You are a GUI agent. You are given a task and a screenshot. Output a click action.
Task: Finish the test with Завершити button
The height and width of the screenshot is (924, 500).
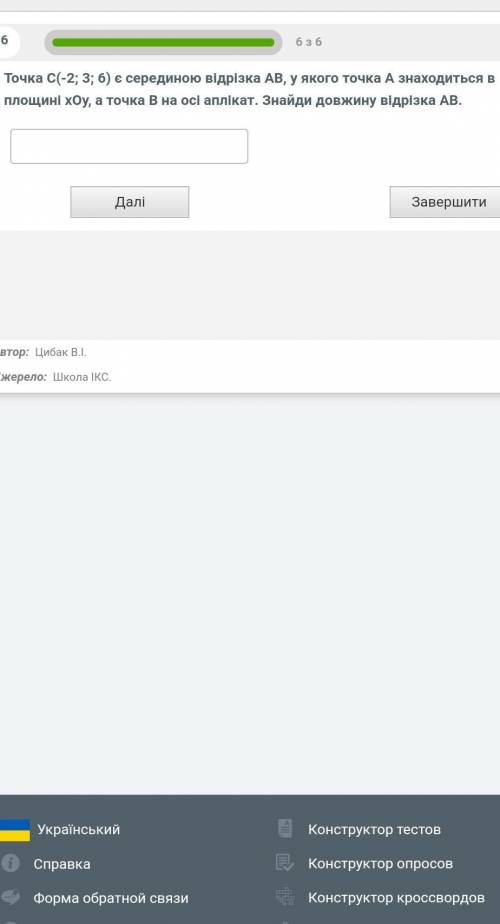(446, 202)
